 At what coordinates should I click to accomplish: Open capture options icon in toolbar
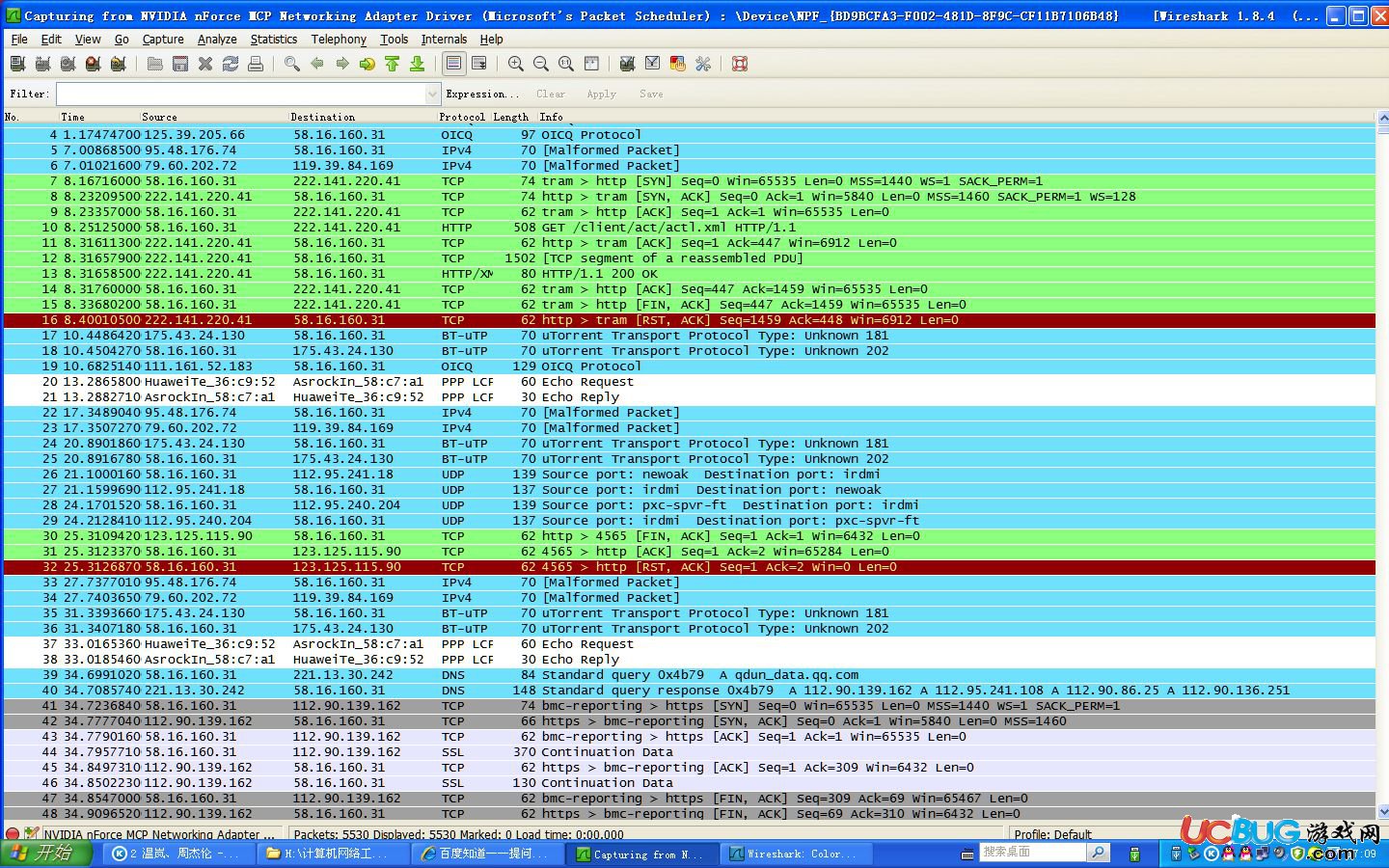pos(42,64)
